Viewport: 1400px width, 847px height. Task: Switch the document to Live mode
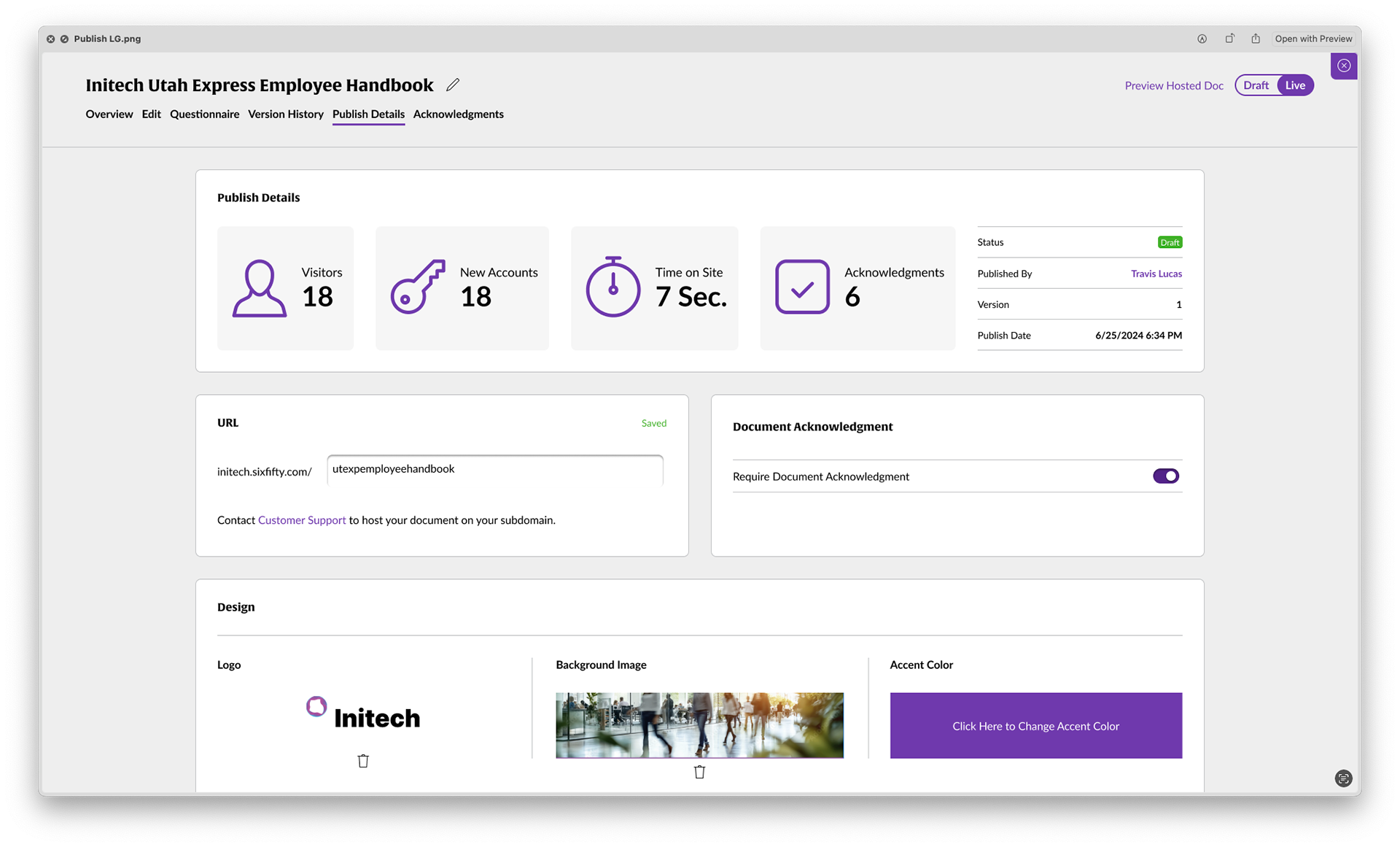click(x=1295, y=85)
